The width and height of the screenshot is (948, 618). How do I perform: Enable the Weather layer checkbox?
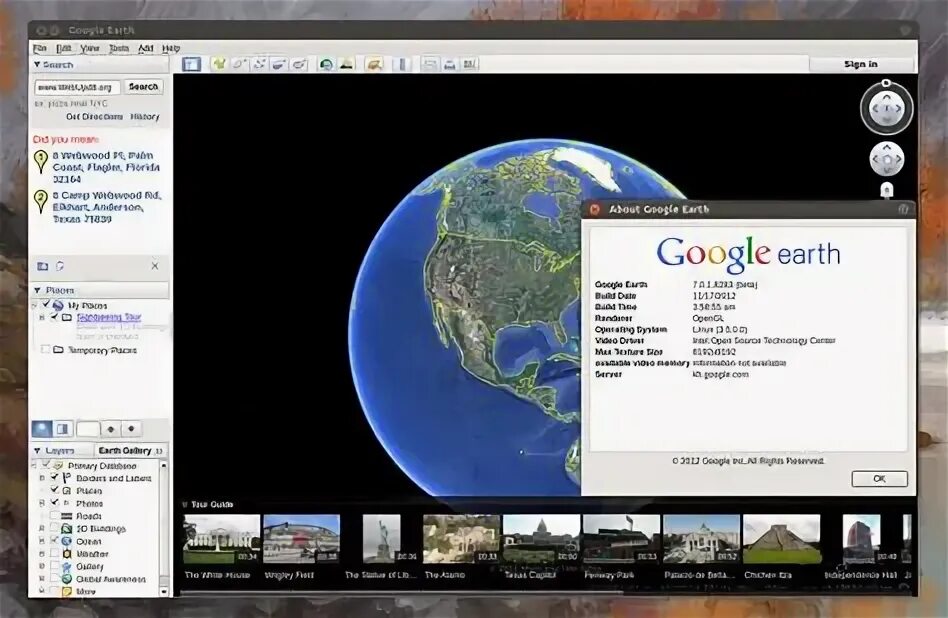(x=54, y=554)
